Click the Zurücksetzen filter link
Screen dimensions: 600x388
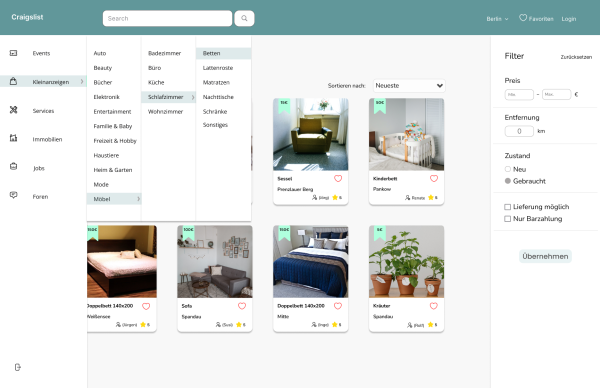pyautogui.click(x=576, y=57)
